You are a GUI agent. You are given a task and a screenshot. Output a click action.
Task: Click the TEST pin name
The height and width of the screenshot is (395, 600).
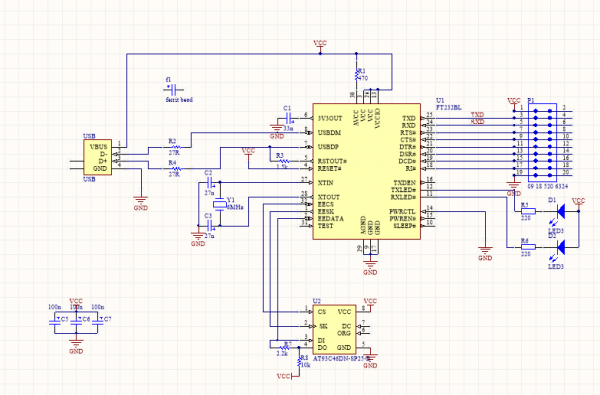(x=325, y=226)
